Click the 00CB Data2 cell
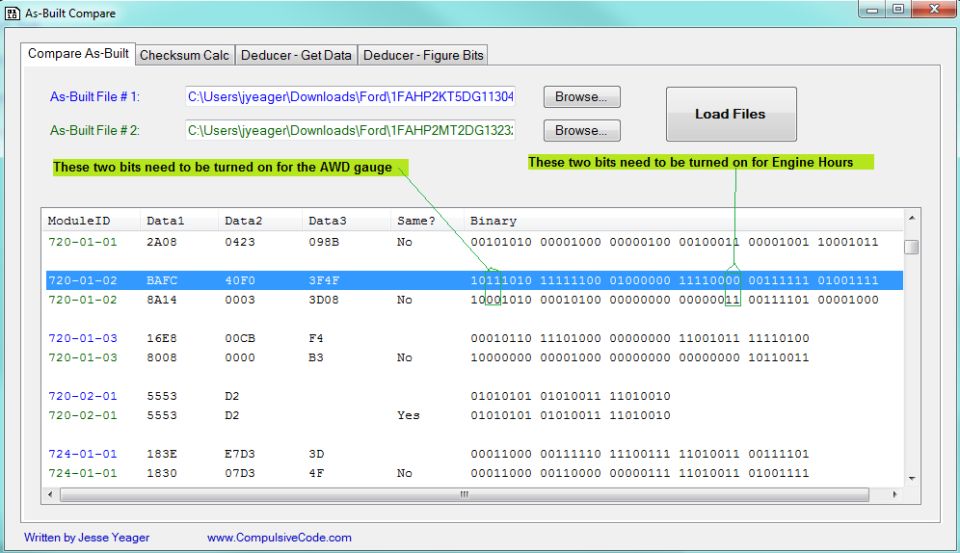 click(x=240, y=338)
